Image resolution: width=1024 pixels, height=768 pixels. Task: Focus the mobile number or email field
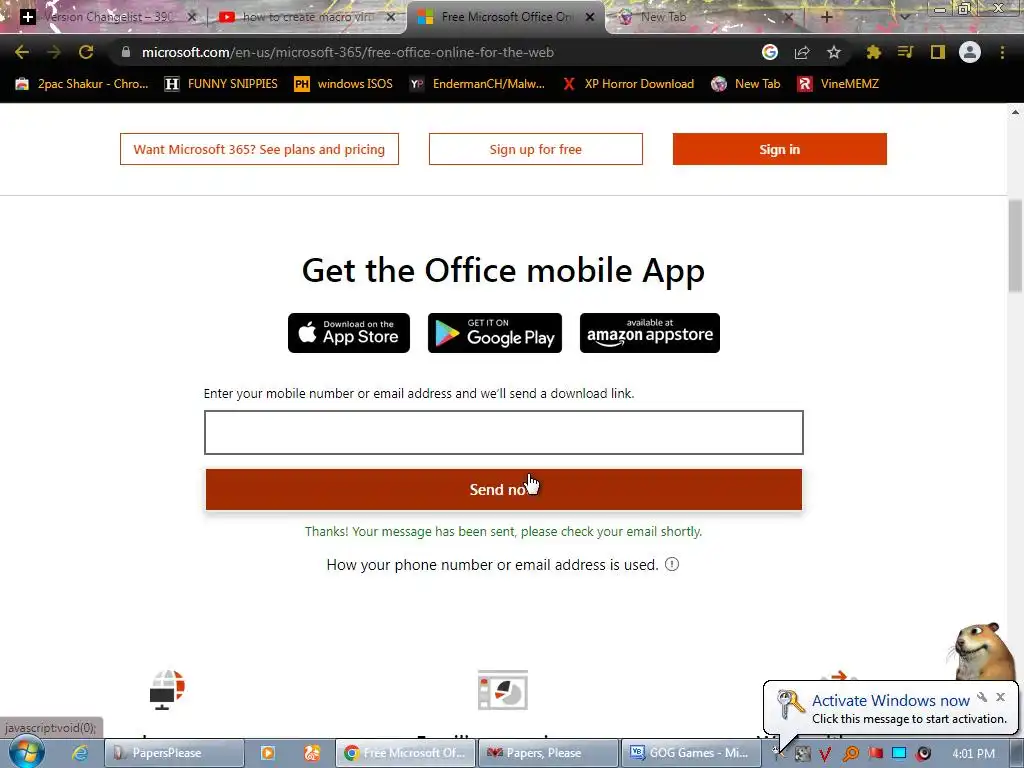[x=504, y=432]
